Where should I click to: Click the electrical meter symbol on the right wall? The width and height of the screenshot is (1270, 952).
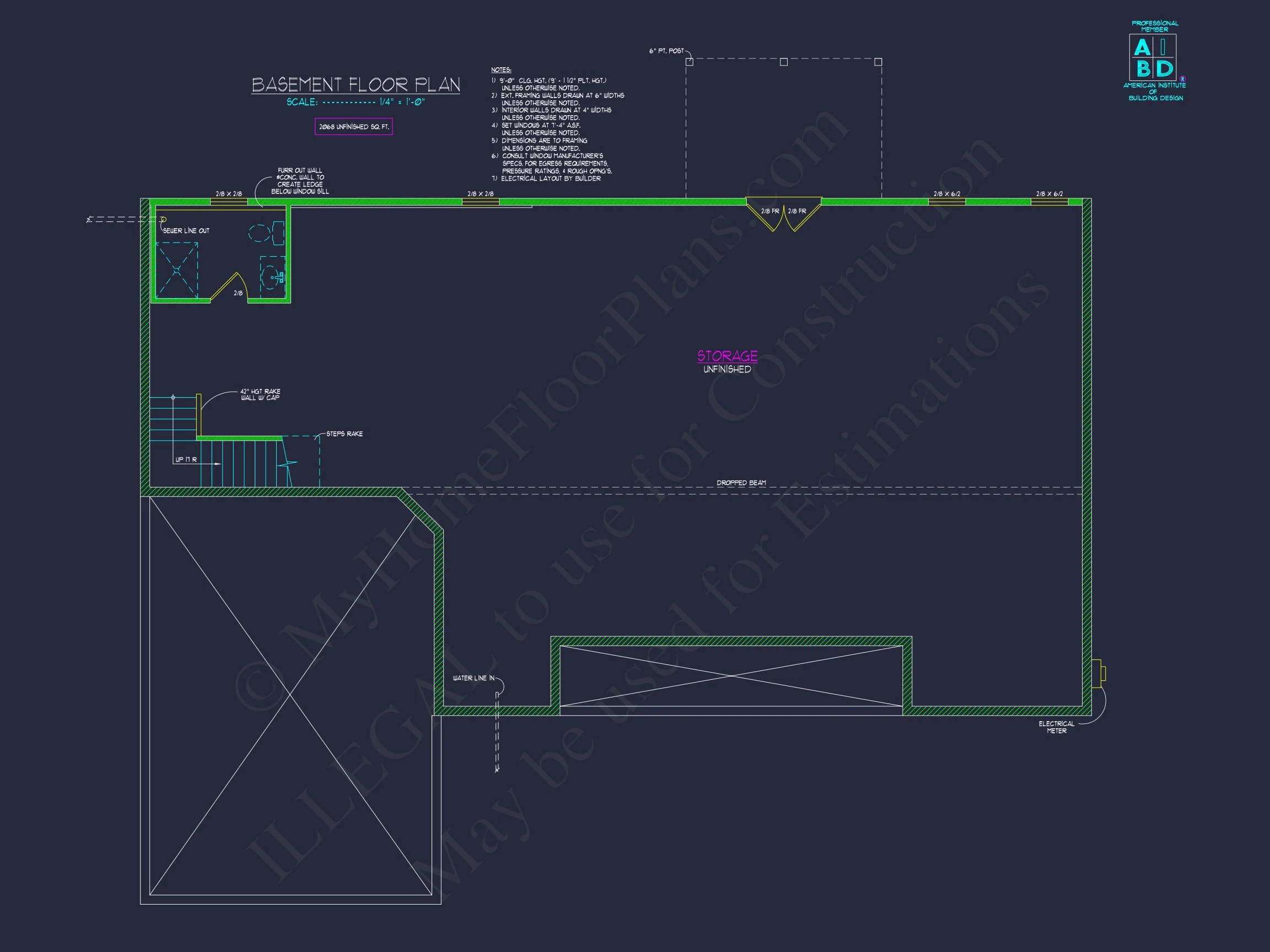(x=1098, y=673)
